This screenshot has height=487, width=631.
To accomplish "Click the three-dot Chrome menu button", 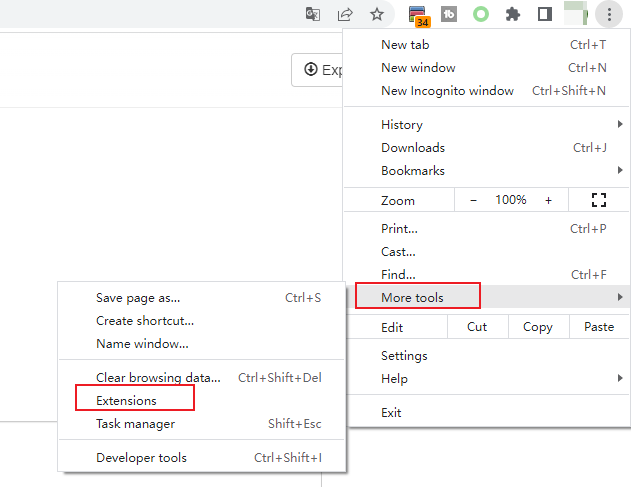I will pyautogui.click(x=608, y=14).
